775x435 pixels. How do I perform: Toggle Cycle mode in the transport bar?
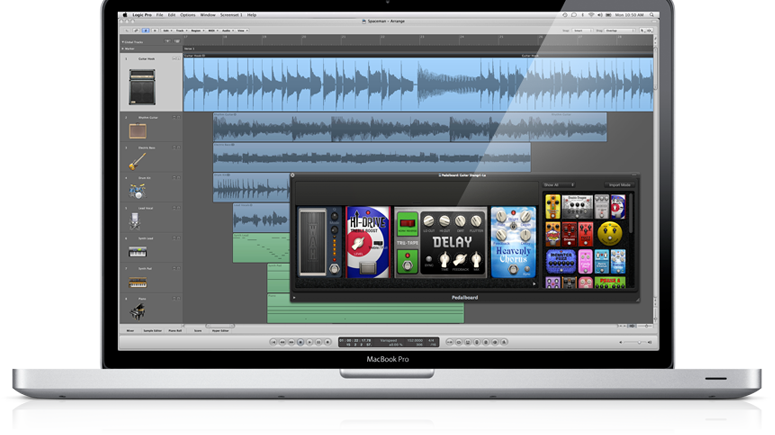[459, 342]
